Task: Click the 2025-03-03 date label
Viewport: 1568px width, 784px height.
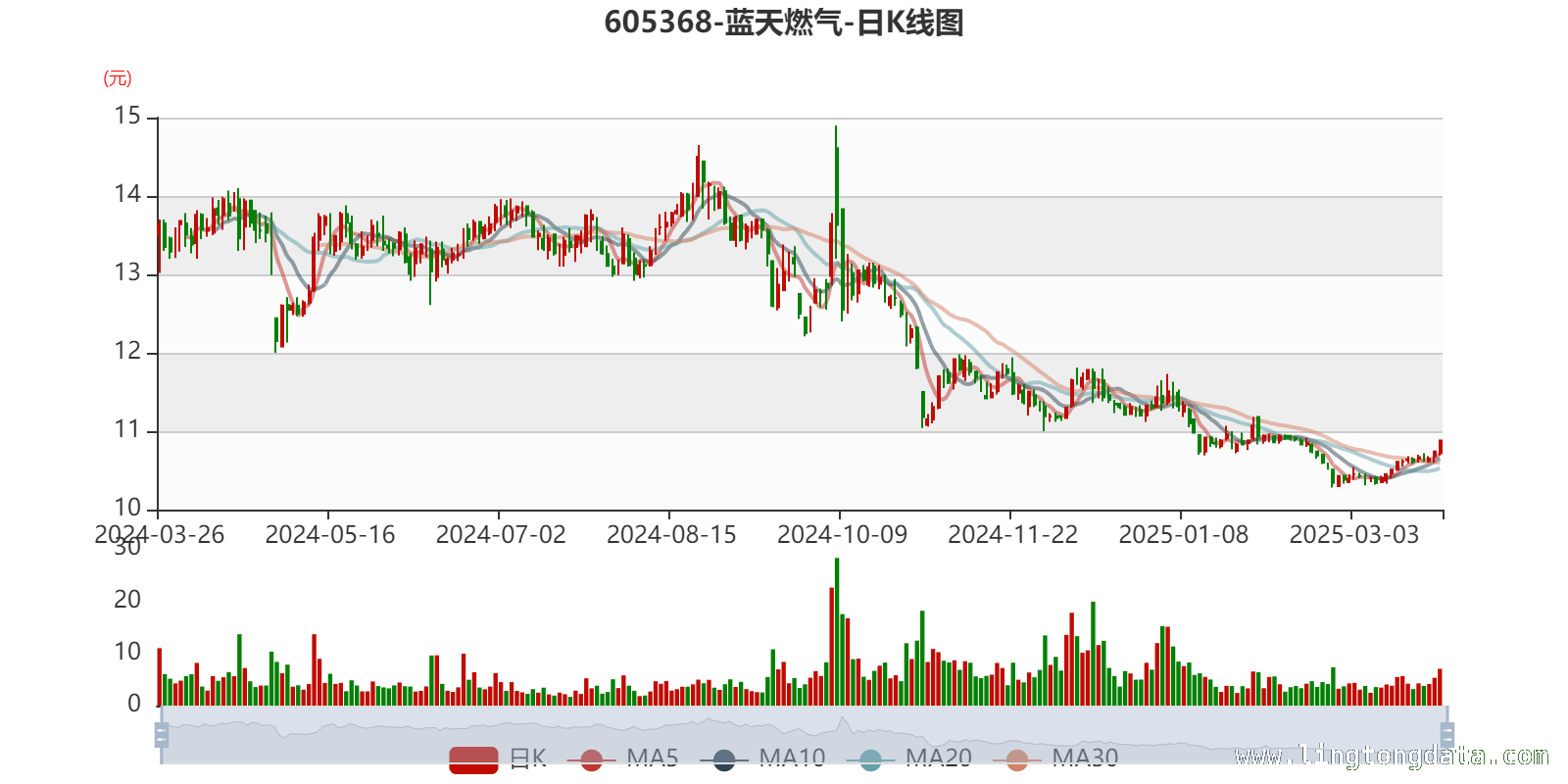Action: (1352, 535)
